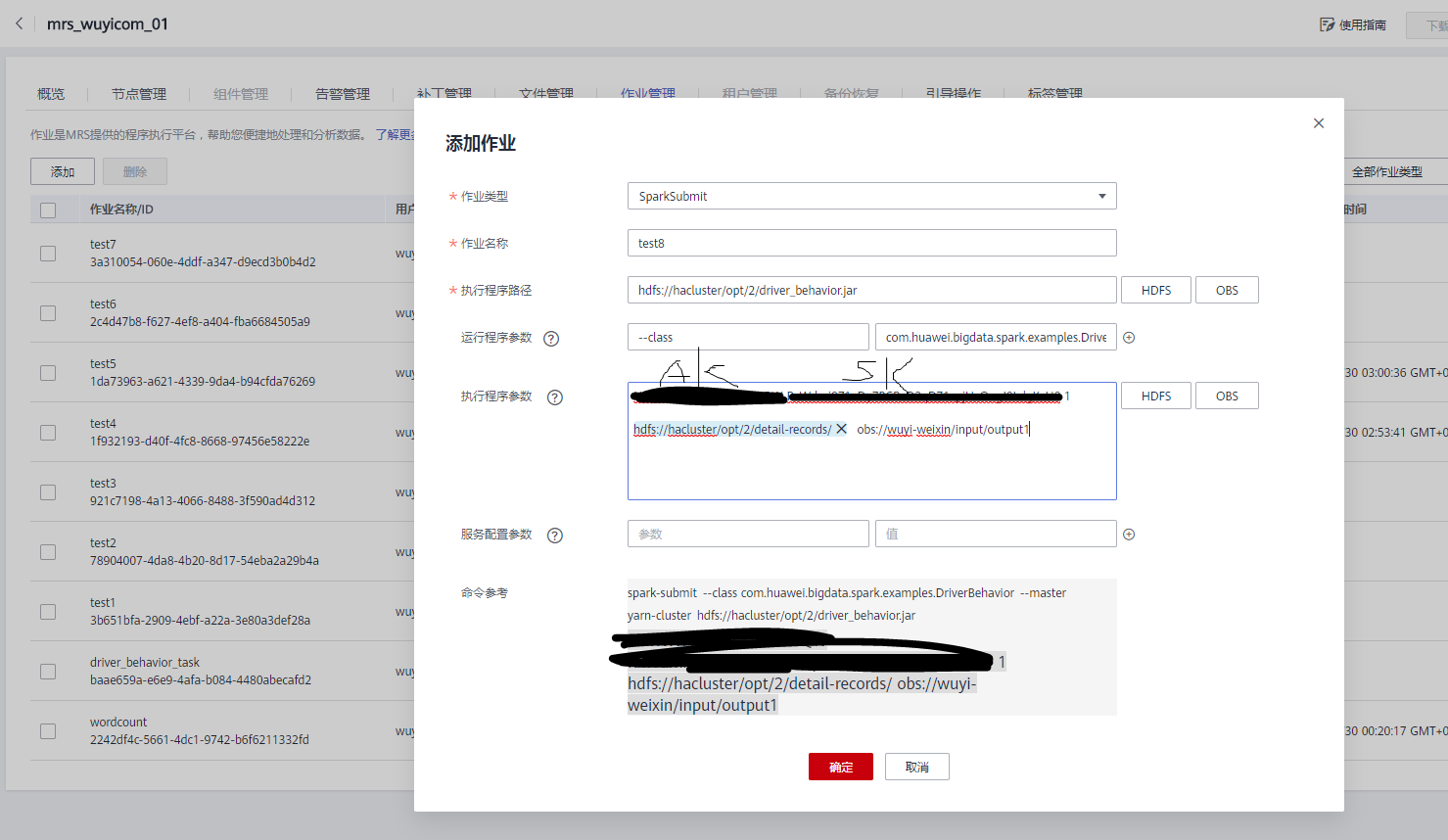Click the 删除 delete button
This screenshot has width=1448, height=840.
point(135,171)
